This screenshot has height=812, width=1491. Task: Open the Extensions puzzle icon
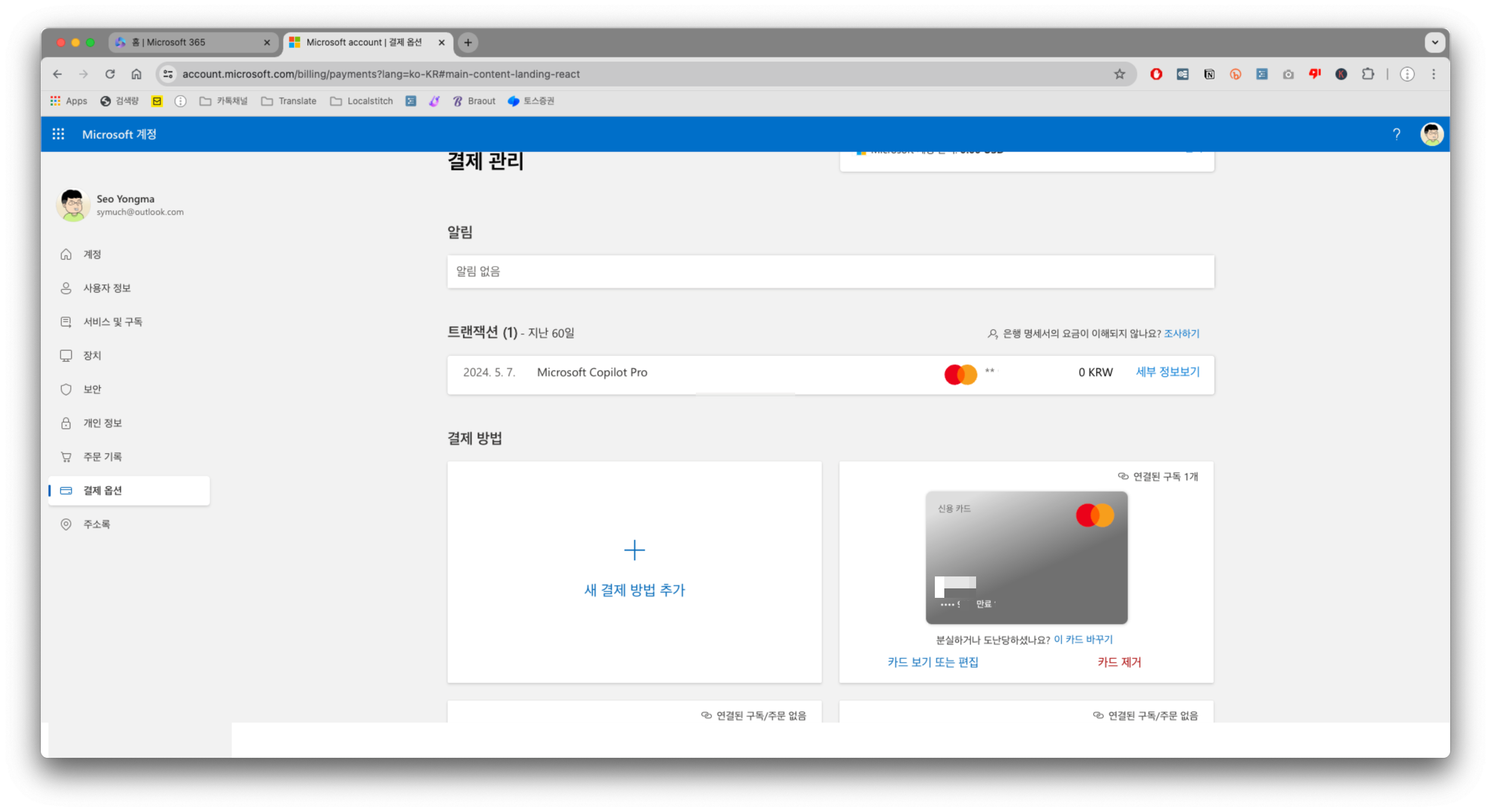[x=1367, y=74]
